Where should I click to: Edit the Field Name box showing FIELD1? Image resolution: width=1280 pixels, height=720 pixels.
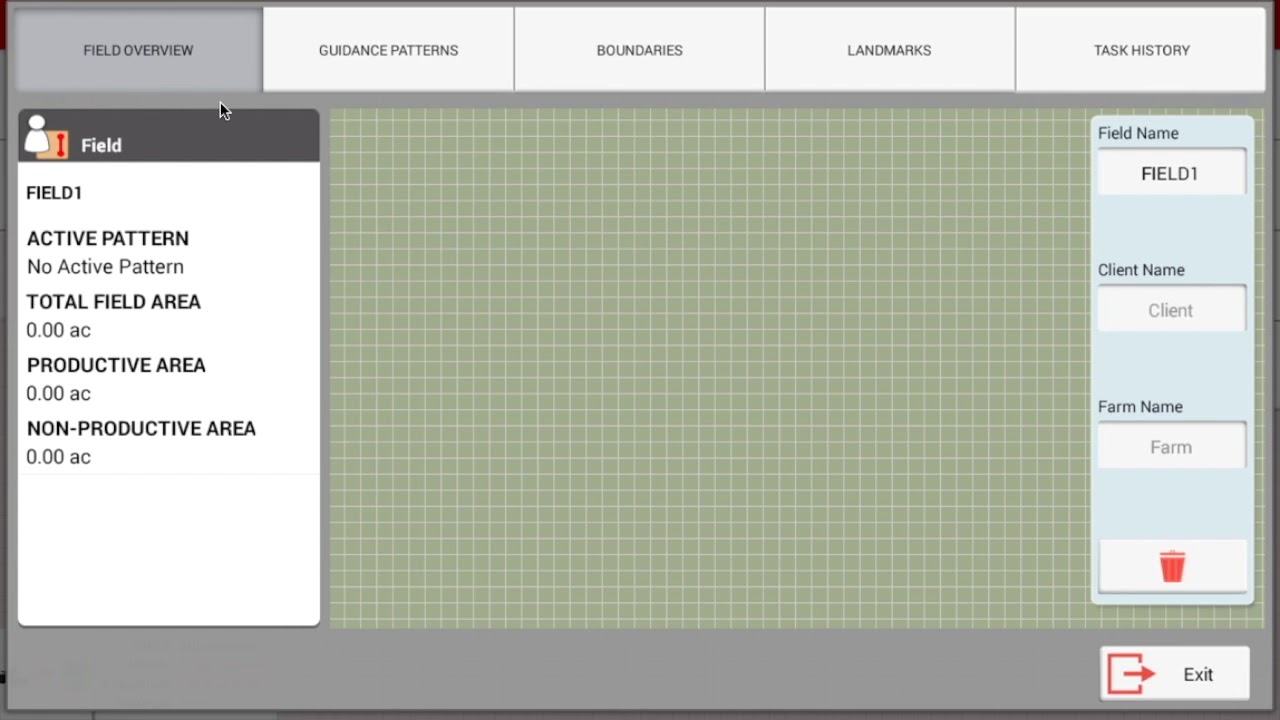[x=1171, y=173]
